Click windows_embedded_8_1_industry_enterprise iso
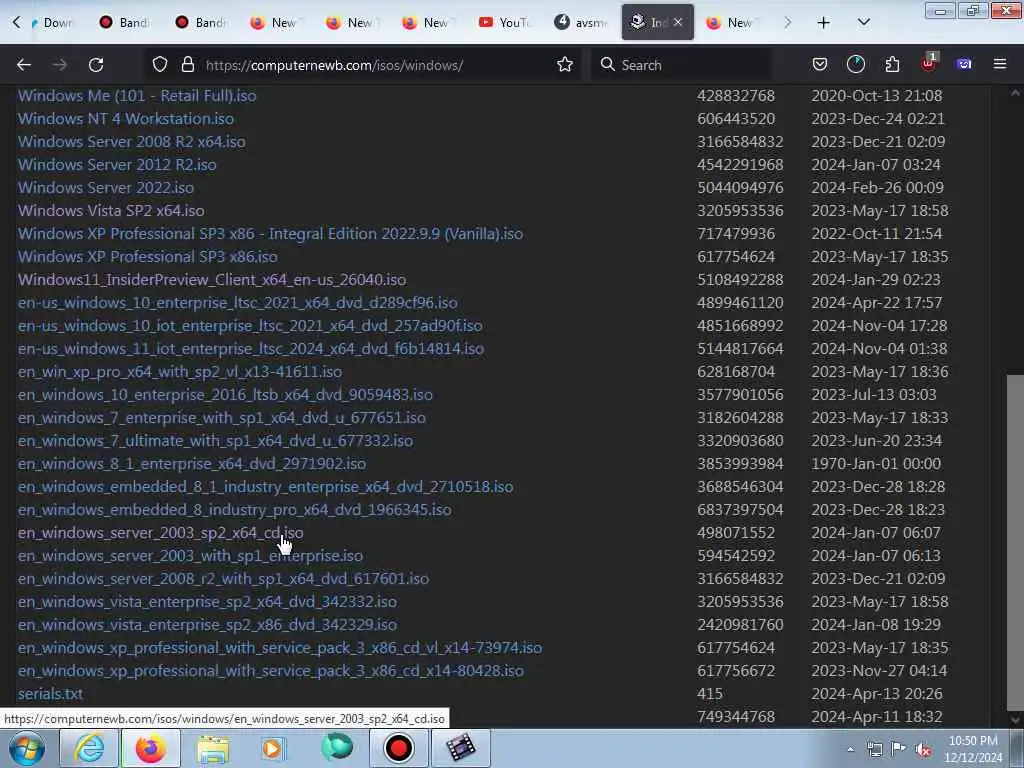 265,487
